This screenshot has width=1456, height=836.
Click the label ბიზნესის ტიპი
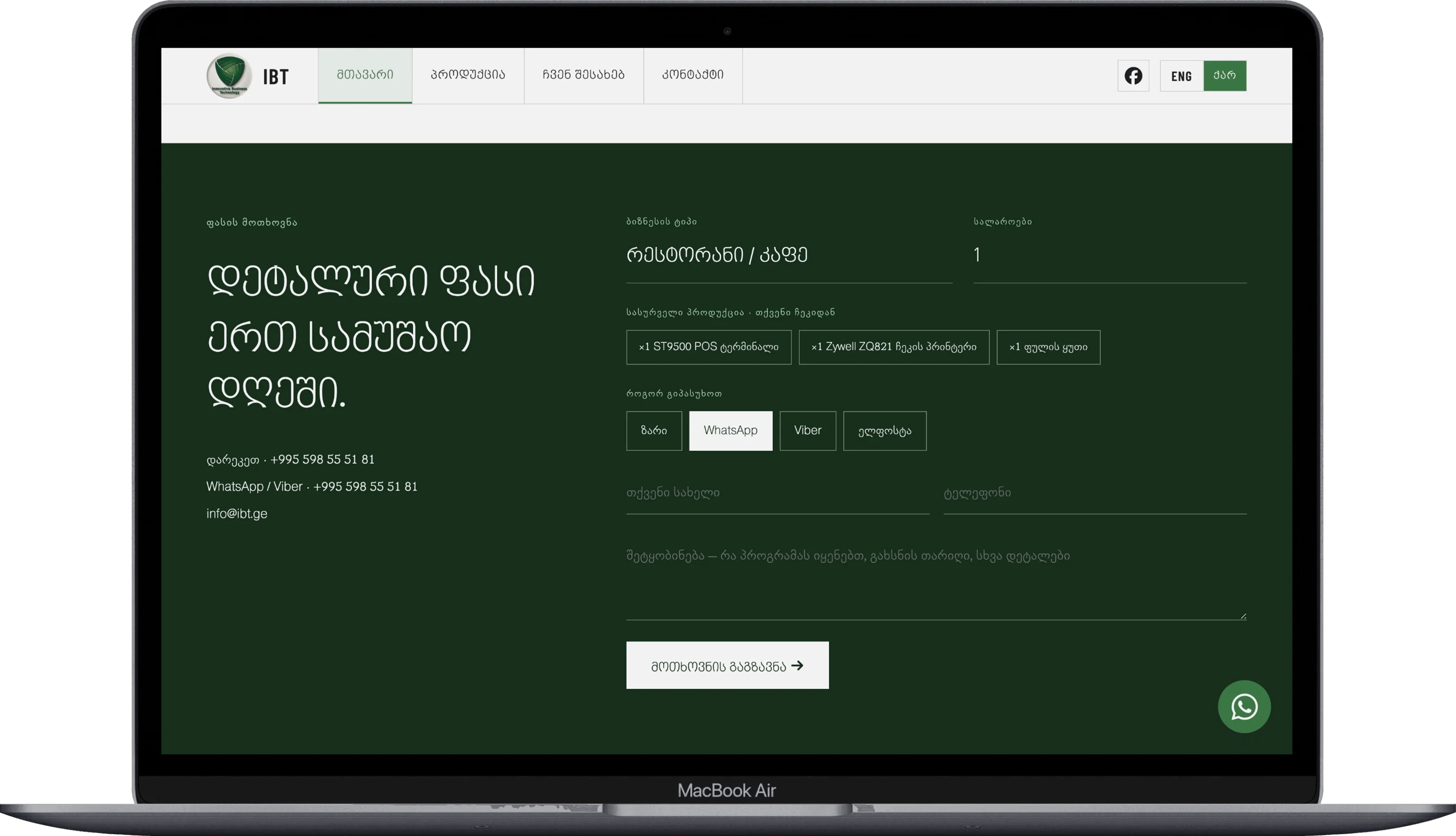[661, 221]
